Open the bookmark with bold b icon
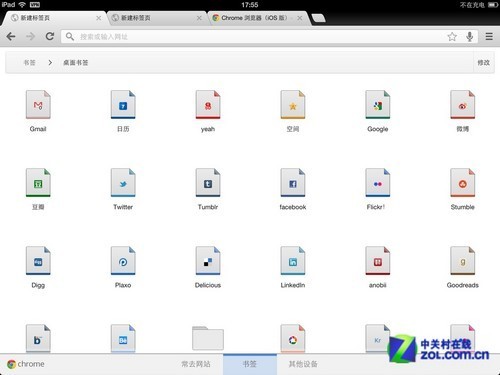The image size is (500, 375). 38,338
